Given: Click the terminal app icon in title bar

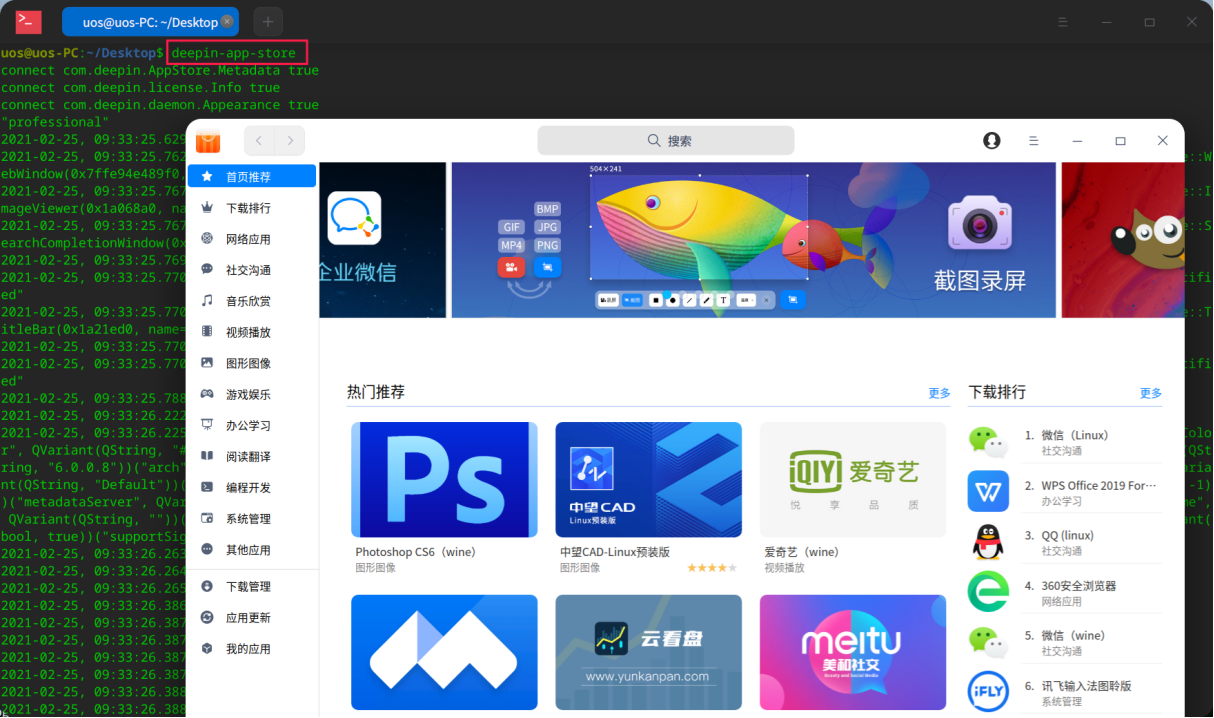Looking at the screenshot, I should click(x=29, y=22).
